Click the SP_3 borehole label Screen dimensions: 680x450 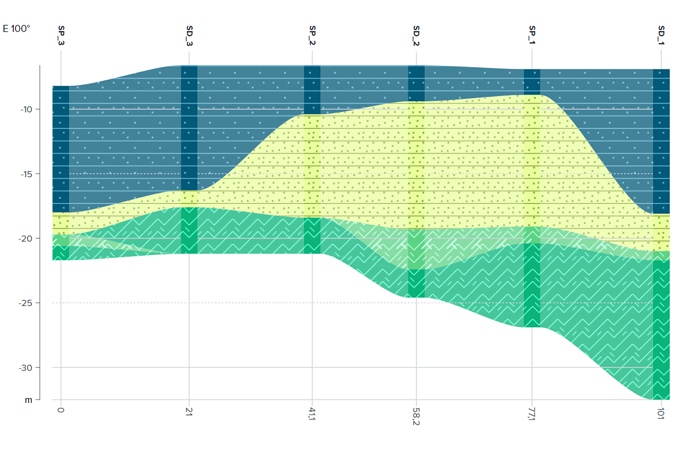61,38
